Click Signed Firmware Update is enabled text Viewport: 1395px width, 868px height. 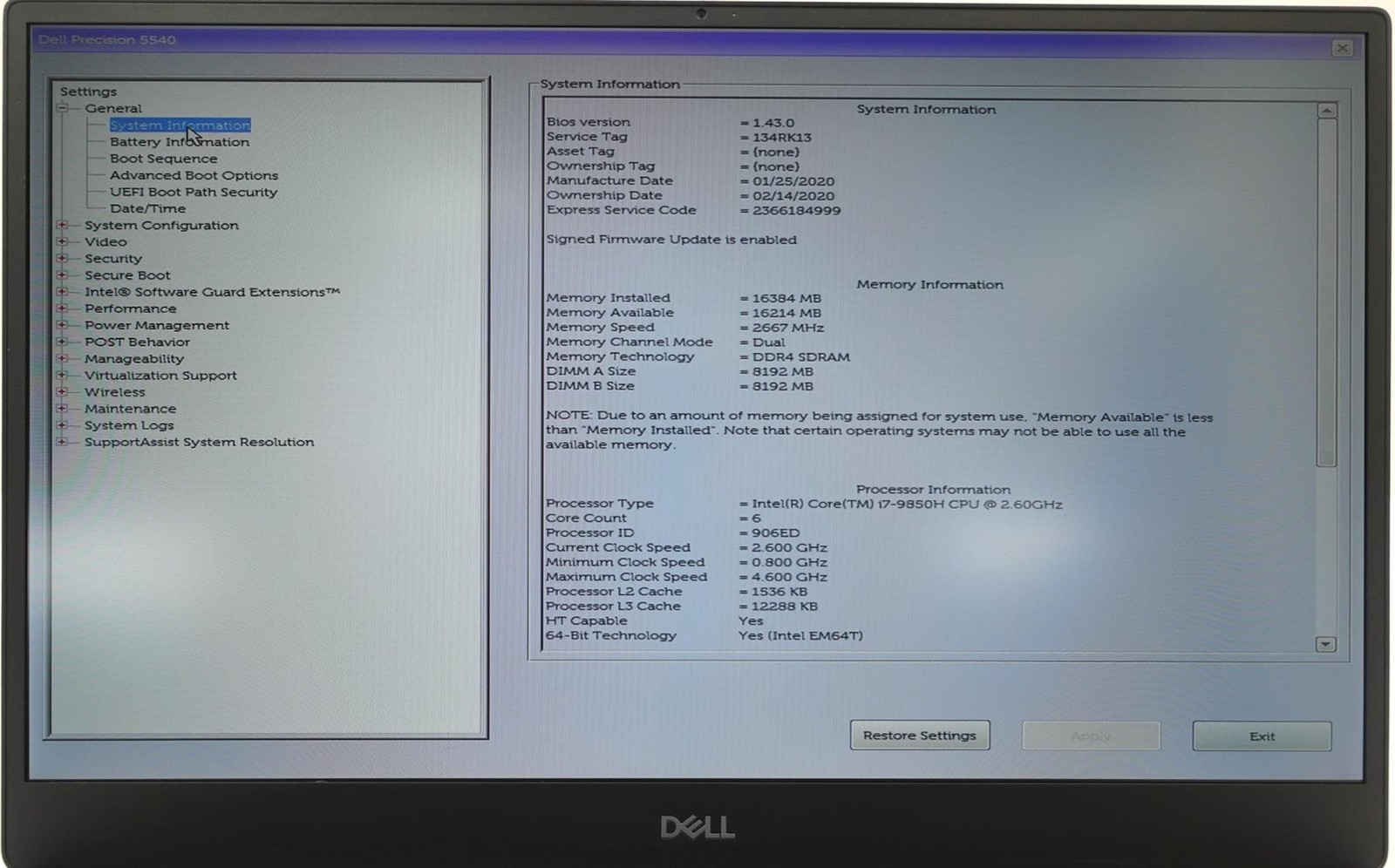[x=671, y=240]
